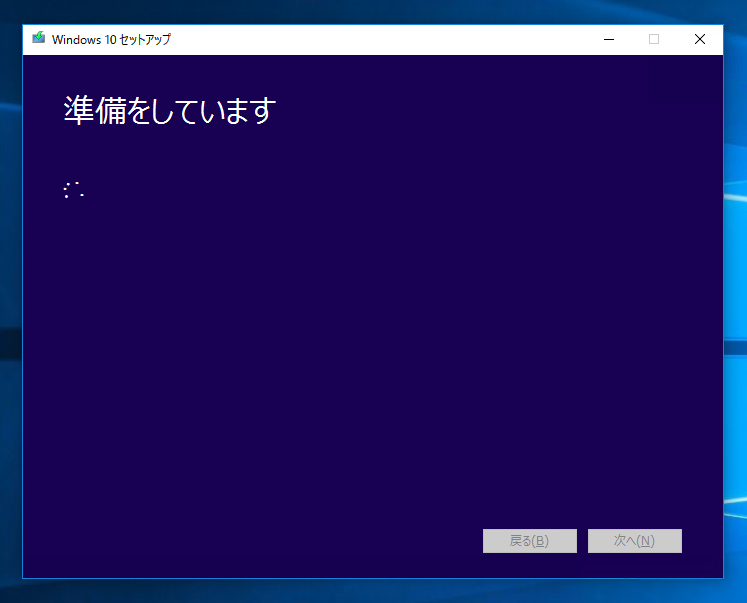This screenshot has width=747, height=603.
Task: Minimize the Windows 10 セットアップ window
Action: (609, 39)
